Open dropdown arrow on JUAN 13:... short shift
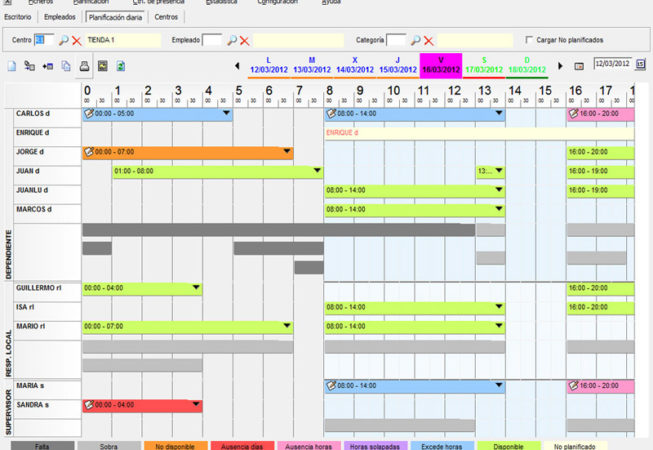The height and width of the screenshot is (450, 653). tap(499, 170)
